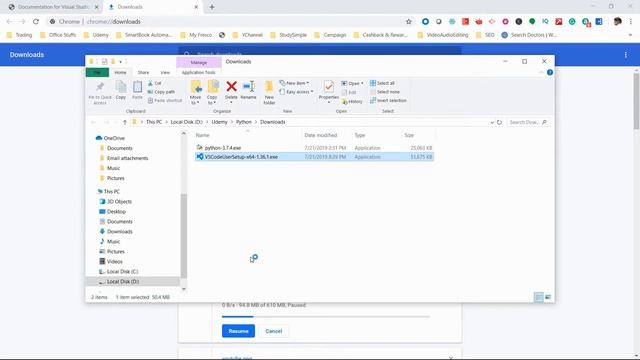Switch to large icons view in Explorer

point(548,297)
